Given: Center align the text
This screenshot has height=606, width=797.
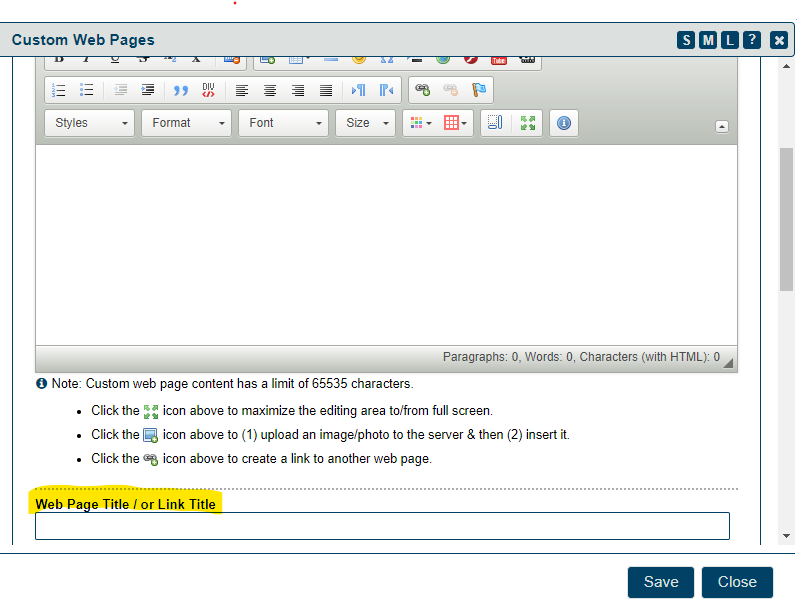Looking at the screenshot, I should 270,90.
